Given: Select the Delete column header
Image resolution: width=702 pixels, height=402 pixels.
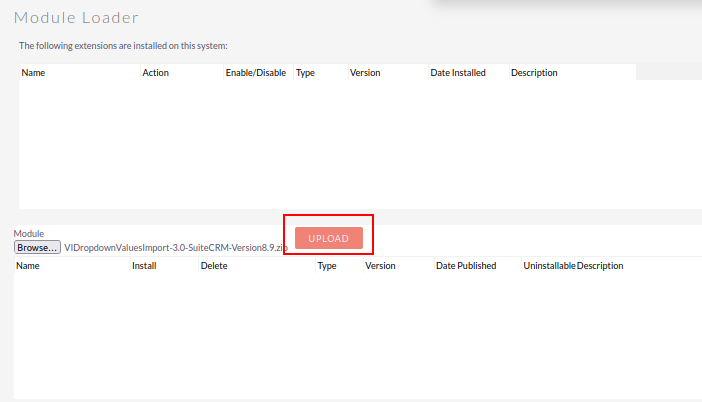Looking at the screenshot, I should [214, 266].
